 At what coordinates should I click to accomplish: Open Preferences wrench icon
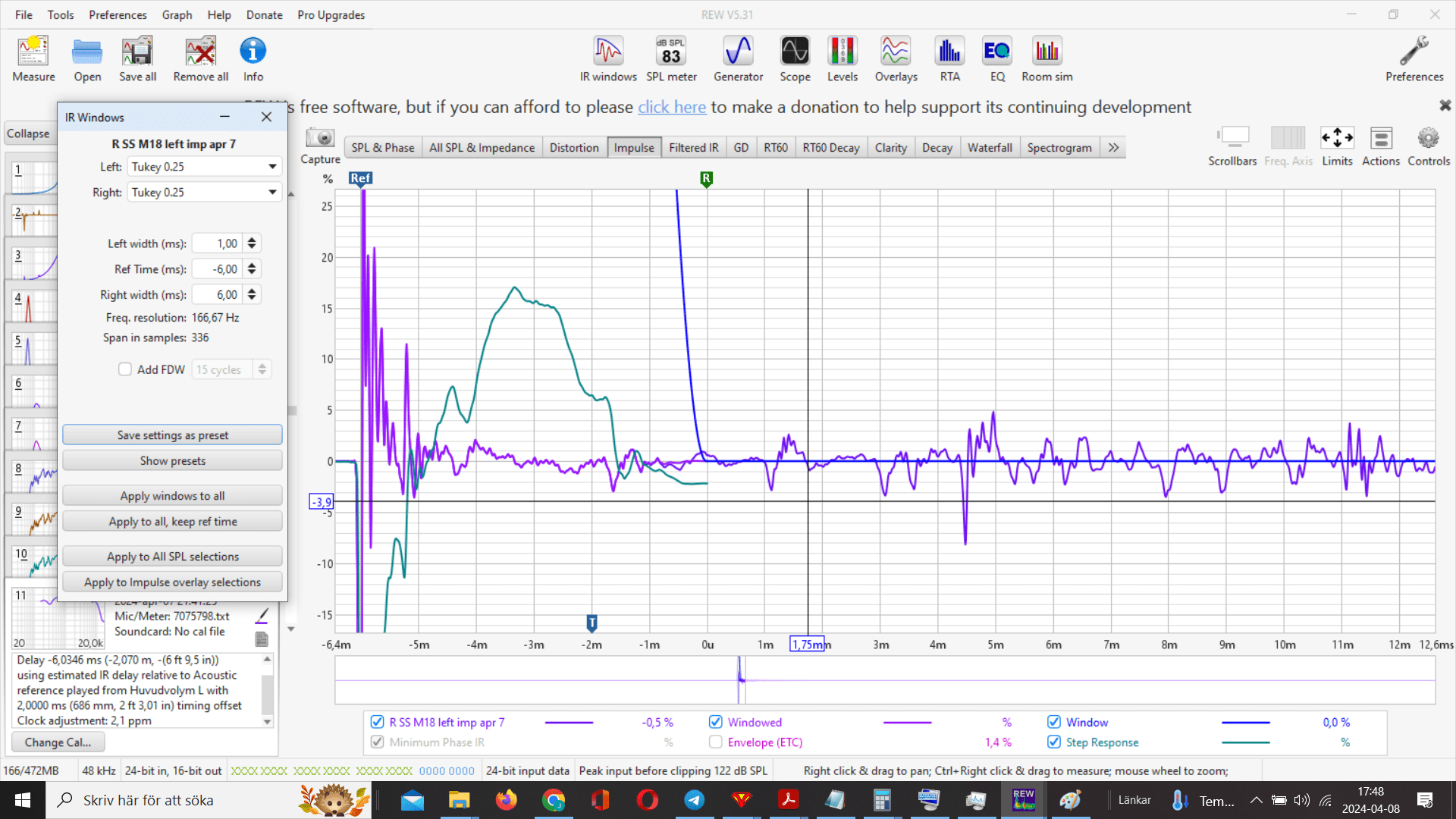[1414, 59]
